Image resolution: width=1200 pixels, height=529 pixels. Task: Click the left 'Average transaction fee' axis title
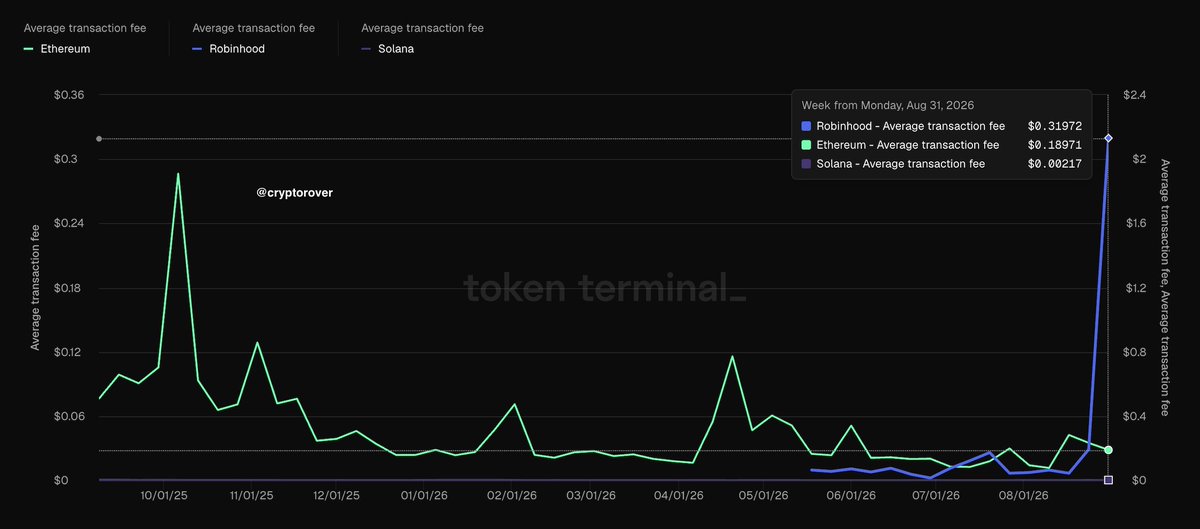[35, 288]
